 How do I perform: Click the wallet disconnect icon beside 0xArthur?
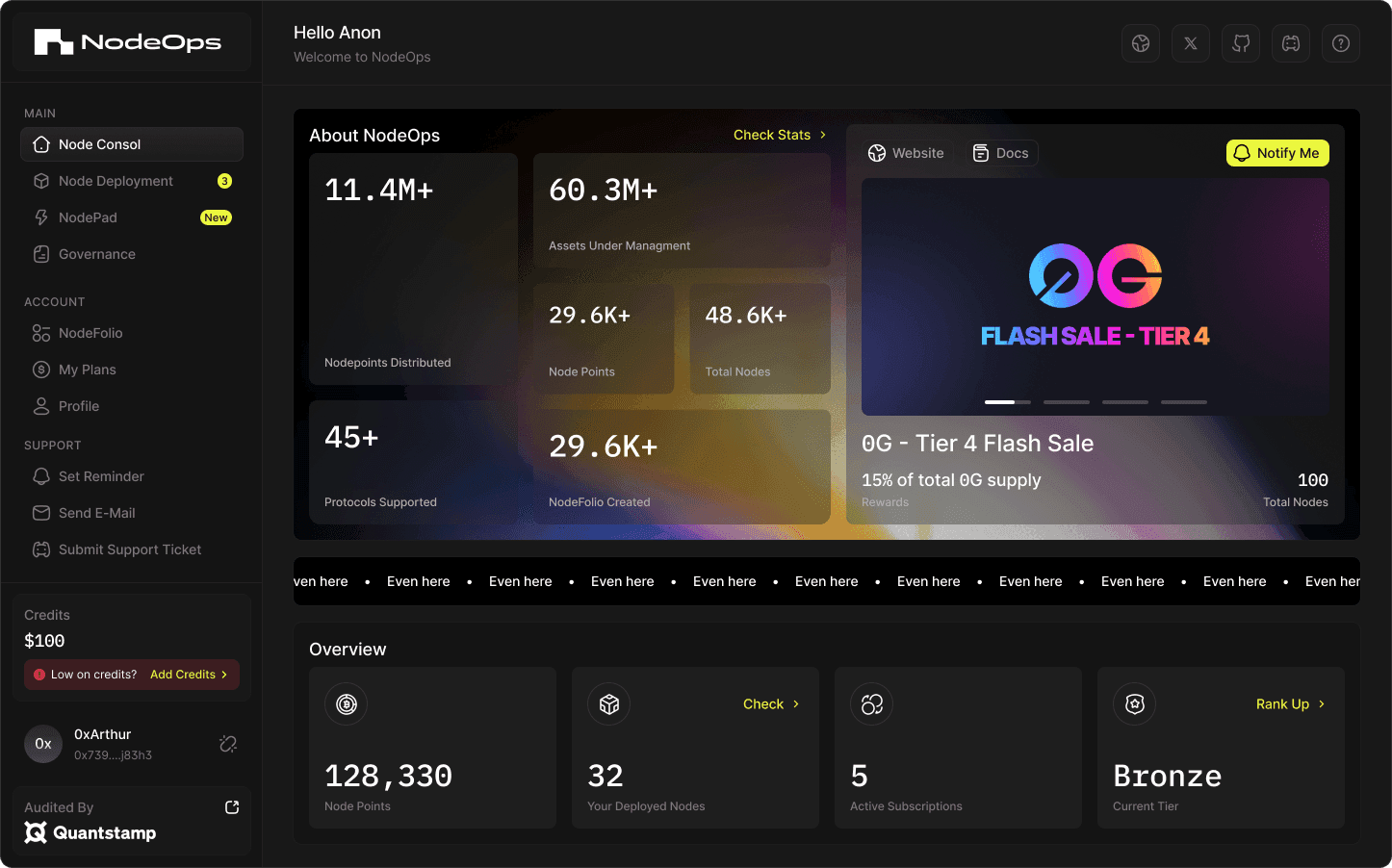pos(228,744)
